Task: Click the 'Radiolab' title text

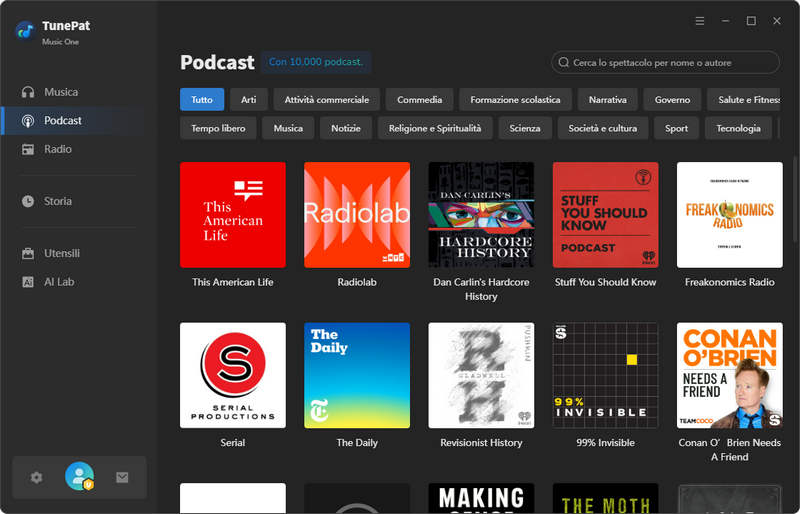Action: pyautogui.click(x=357, y=282)
